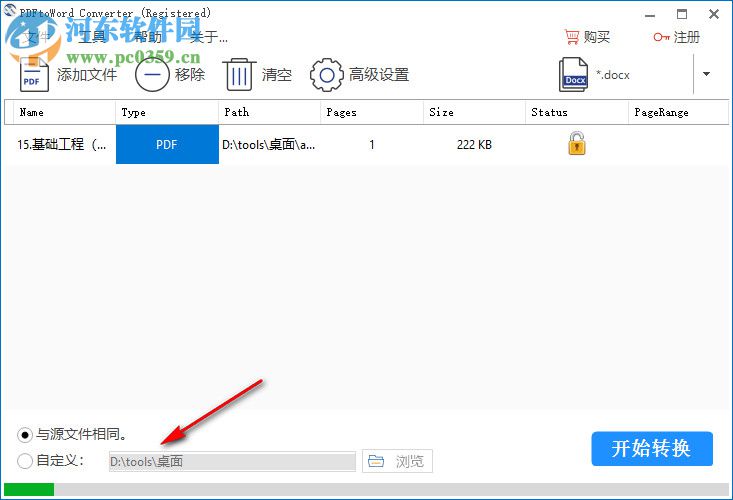Click the PageRange column header
733x500 pixels.
click(x=678, y=112)
